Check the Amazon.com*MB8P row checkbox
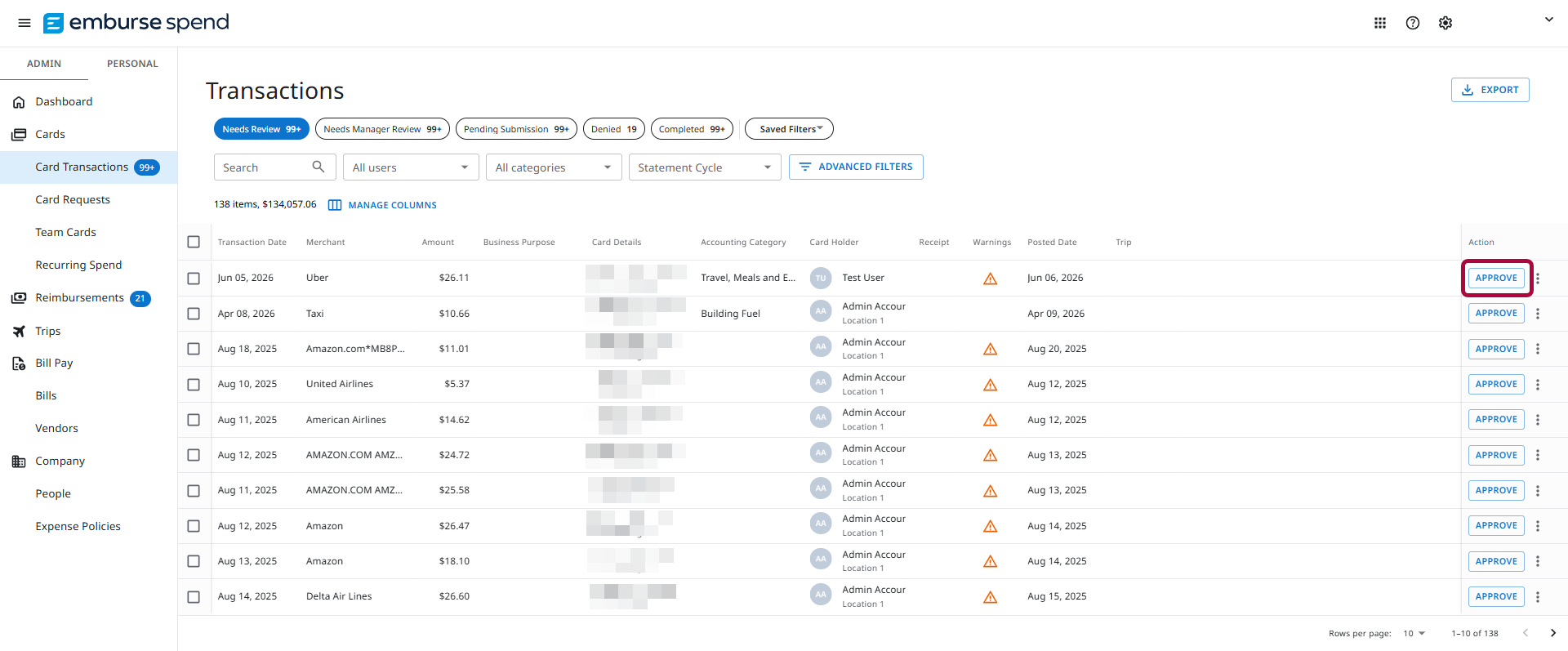 click(194, 349)
